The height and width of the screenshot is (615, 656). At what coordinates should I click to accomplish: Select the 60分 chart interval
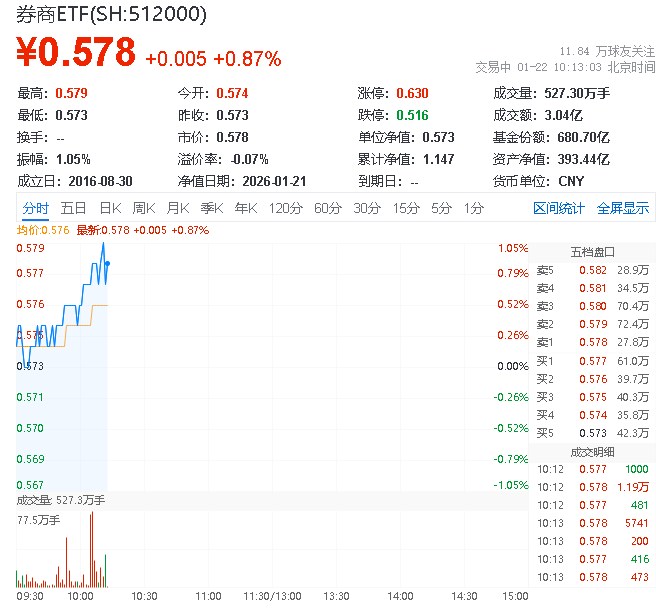point(328,208)
